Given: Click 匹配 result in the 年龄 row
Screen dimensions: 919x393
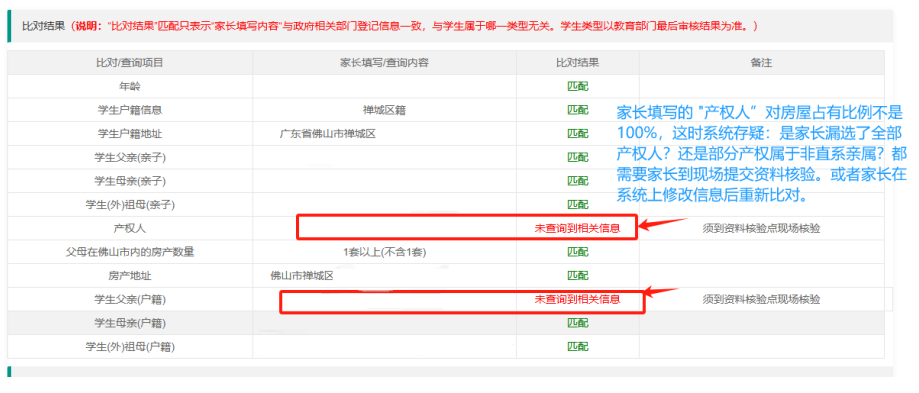Looking at the screenshot, I should 577,87.
